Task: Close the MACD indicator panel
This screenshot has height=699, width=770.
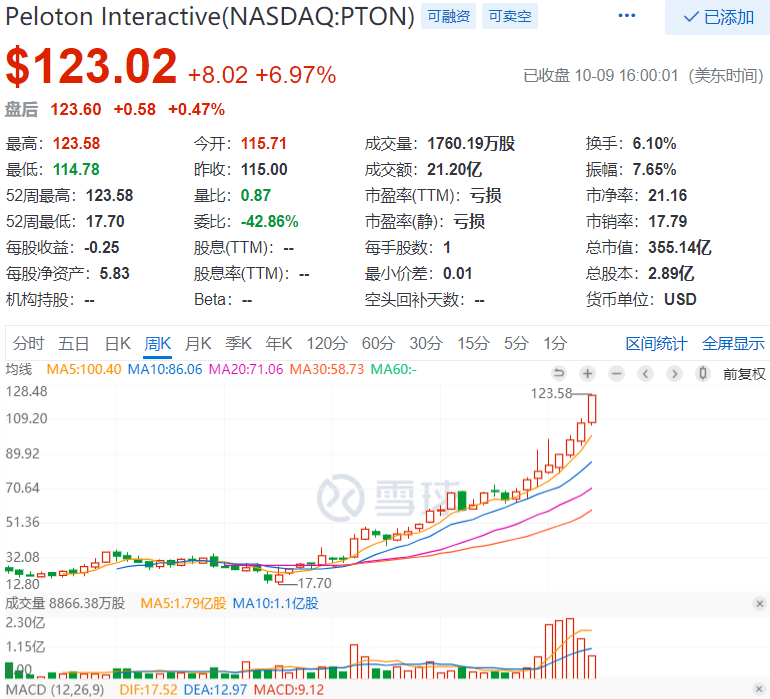Action: [x=759, y=689]
